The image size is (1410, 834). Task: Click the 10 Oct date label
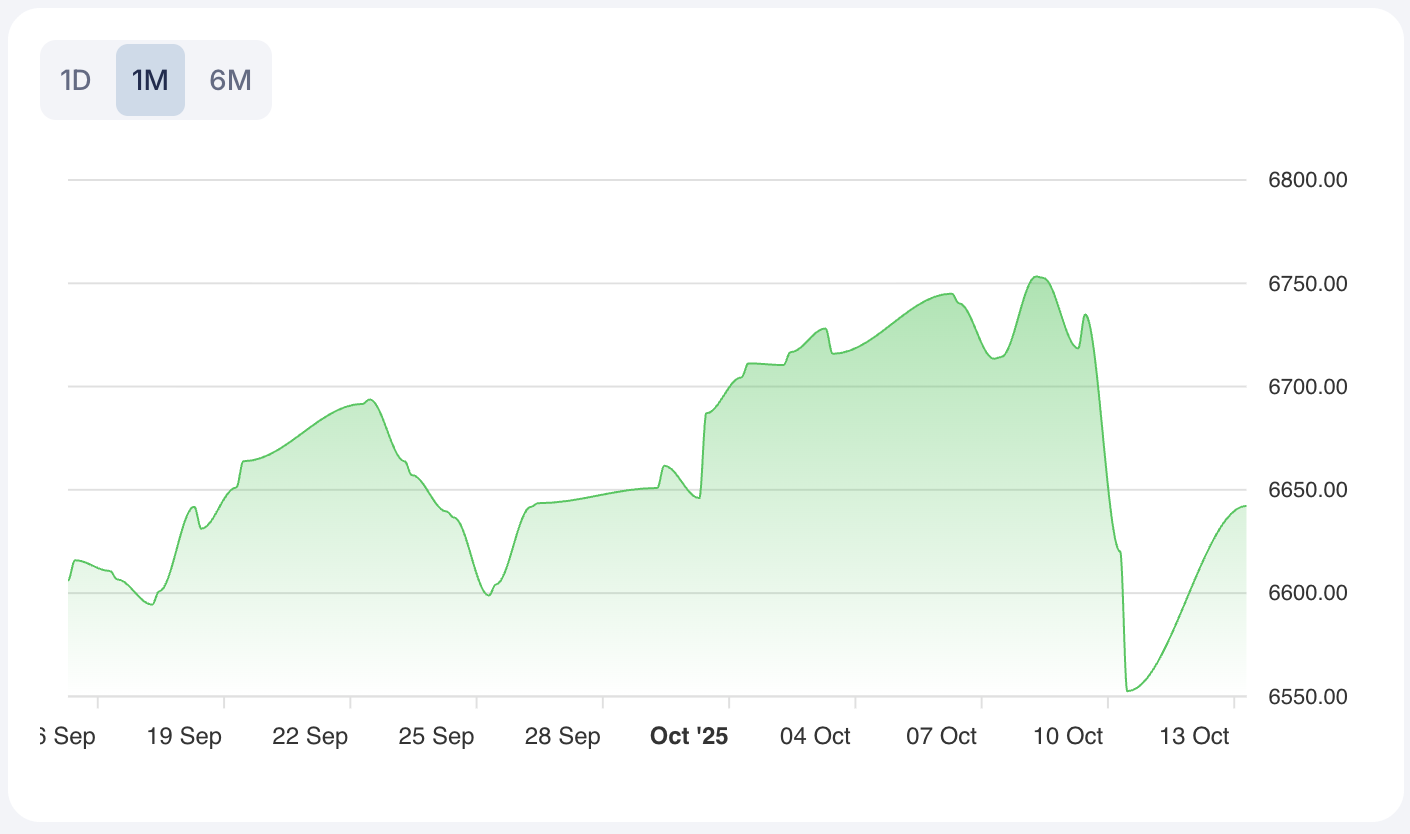[1067, 737]
